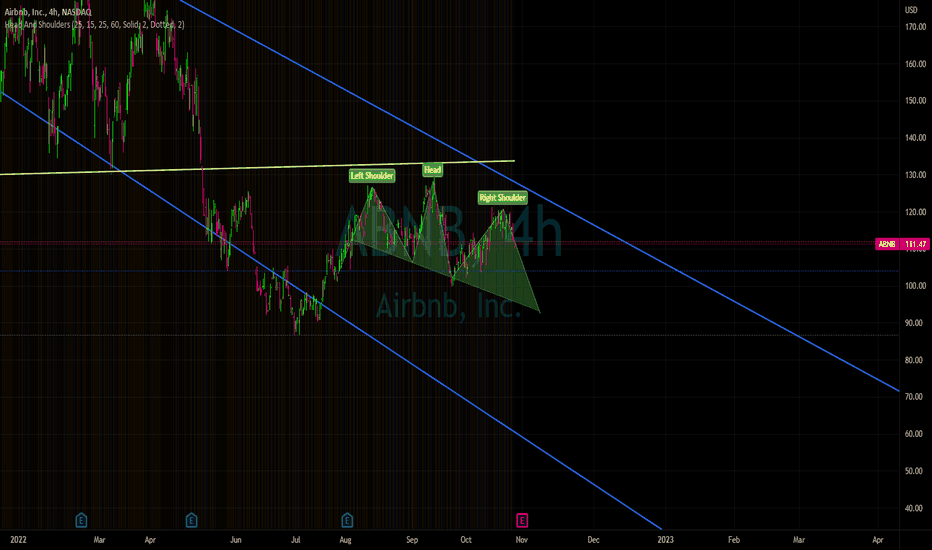Select the Left Shoulder pattern label
Screen dimensions: 932x550
372,176
